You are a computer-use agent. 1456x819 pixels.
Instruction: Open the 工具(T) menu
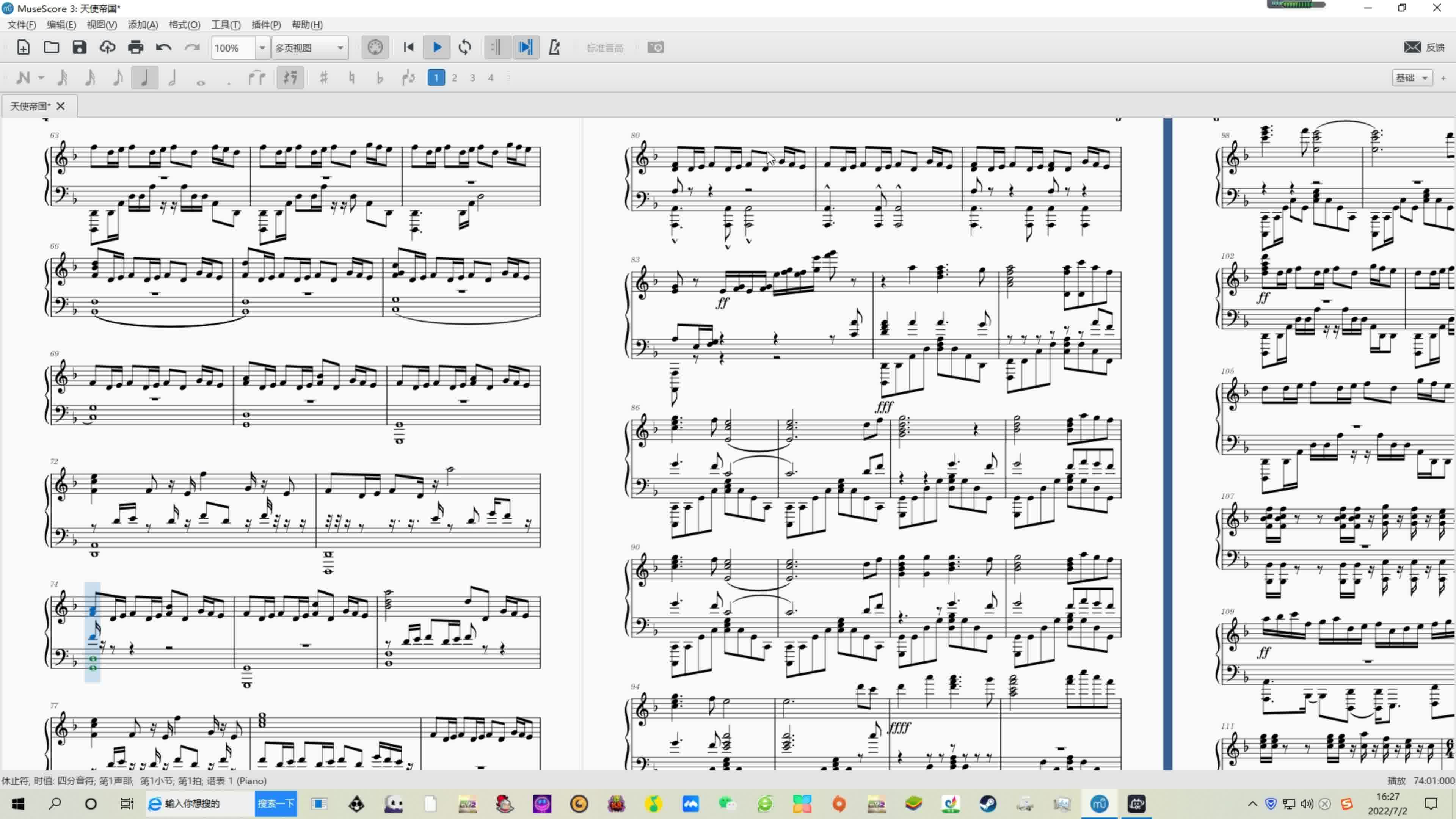coord(226,25)
